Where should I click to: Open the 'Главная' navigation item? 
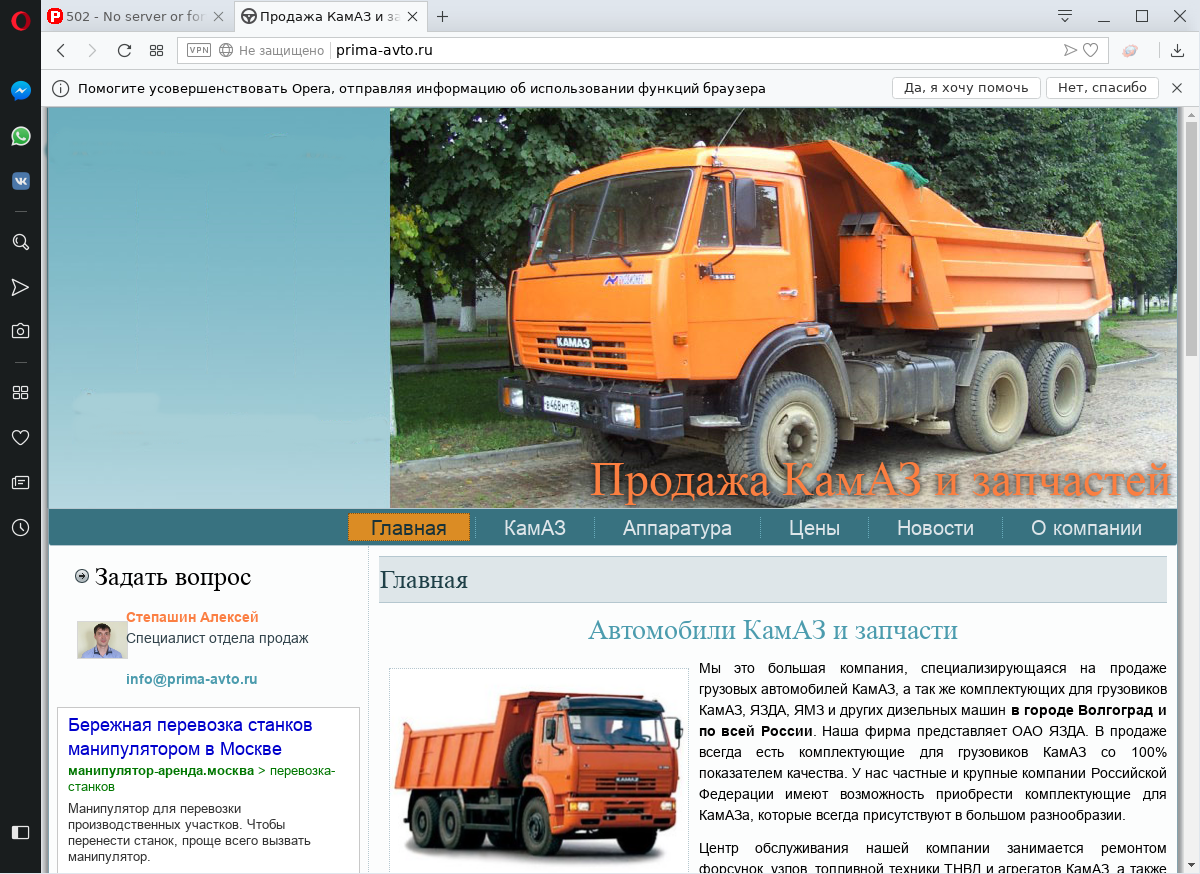click(x=409, y=528)
